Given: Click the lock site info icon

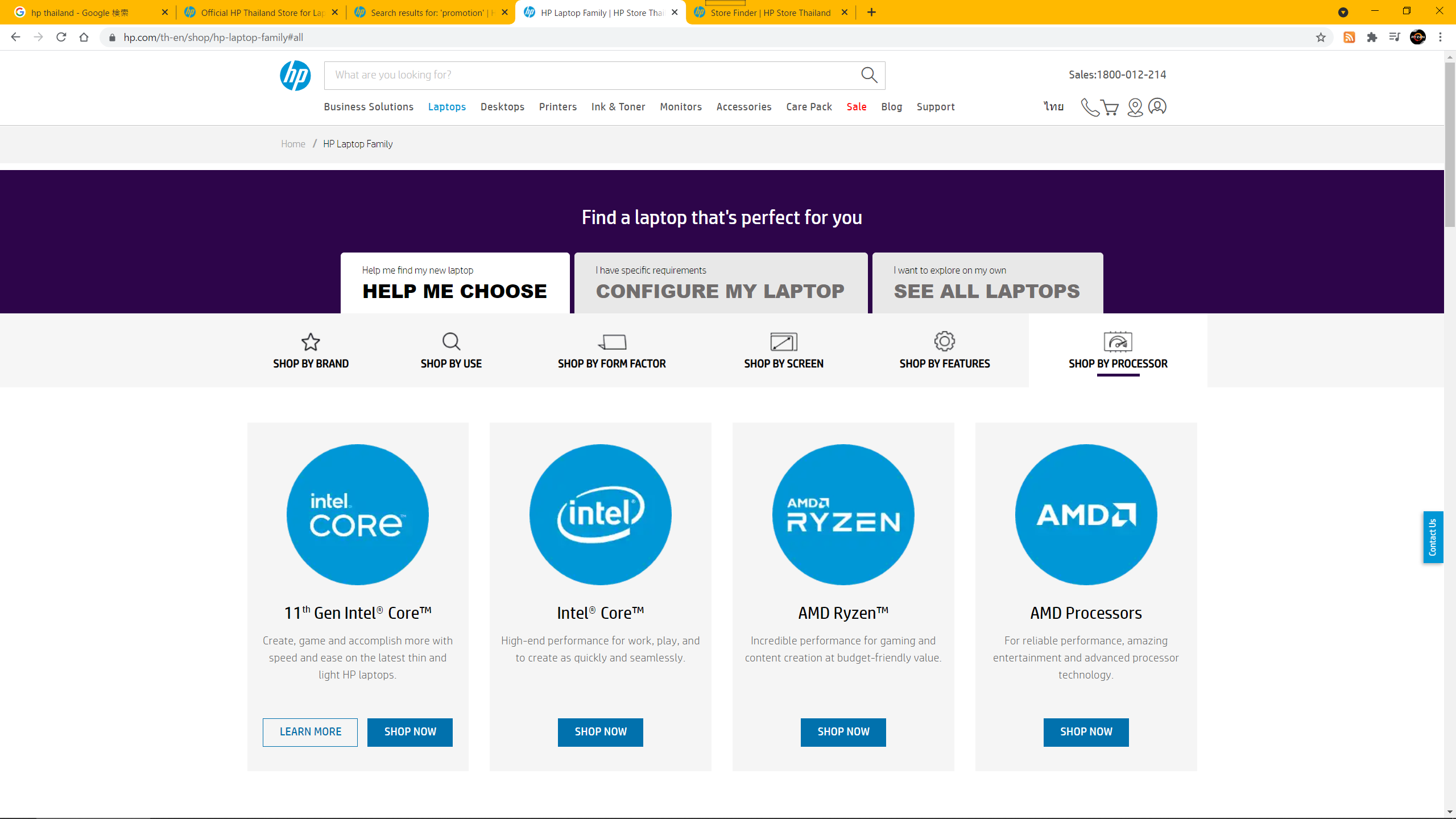Looking at the screenshot, I should pyautogui.click(x=112, y=38).
